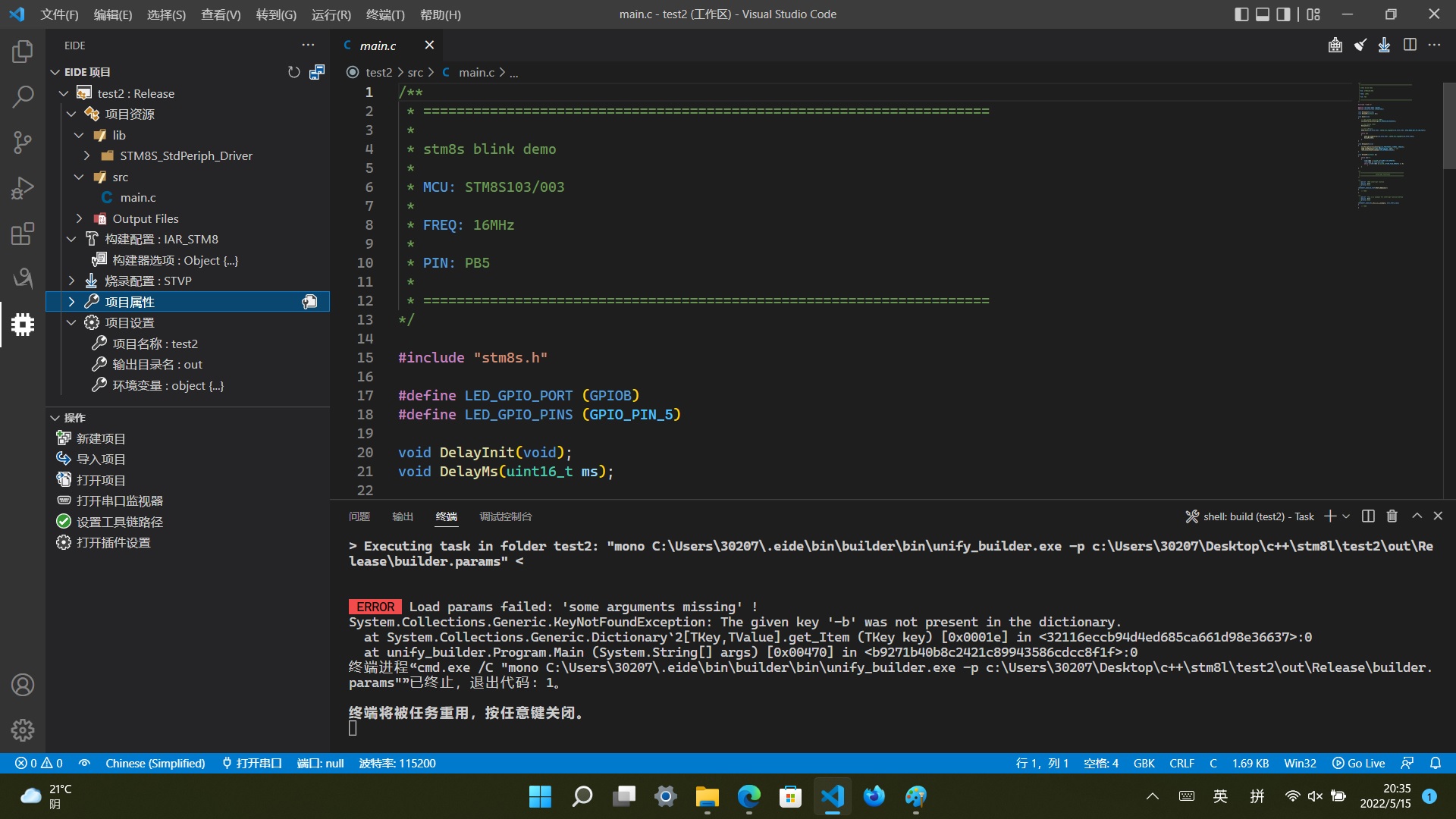Select main.c in project tree
1456x819 pixels.
click(138, 197)
